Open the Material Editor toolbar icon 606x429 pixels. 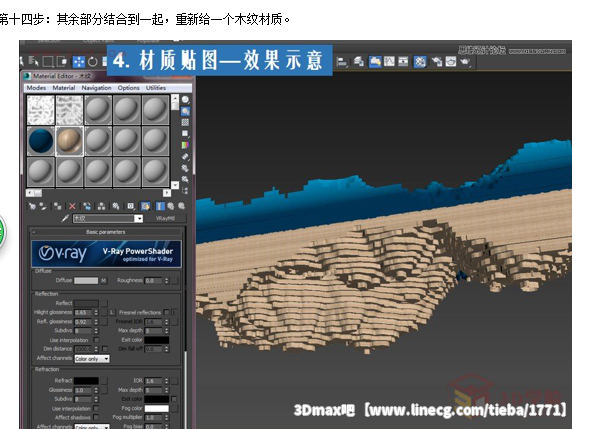point(420,62)
